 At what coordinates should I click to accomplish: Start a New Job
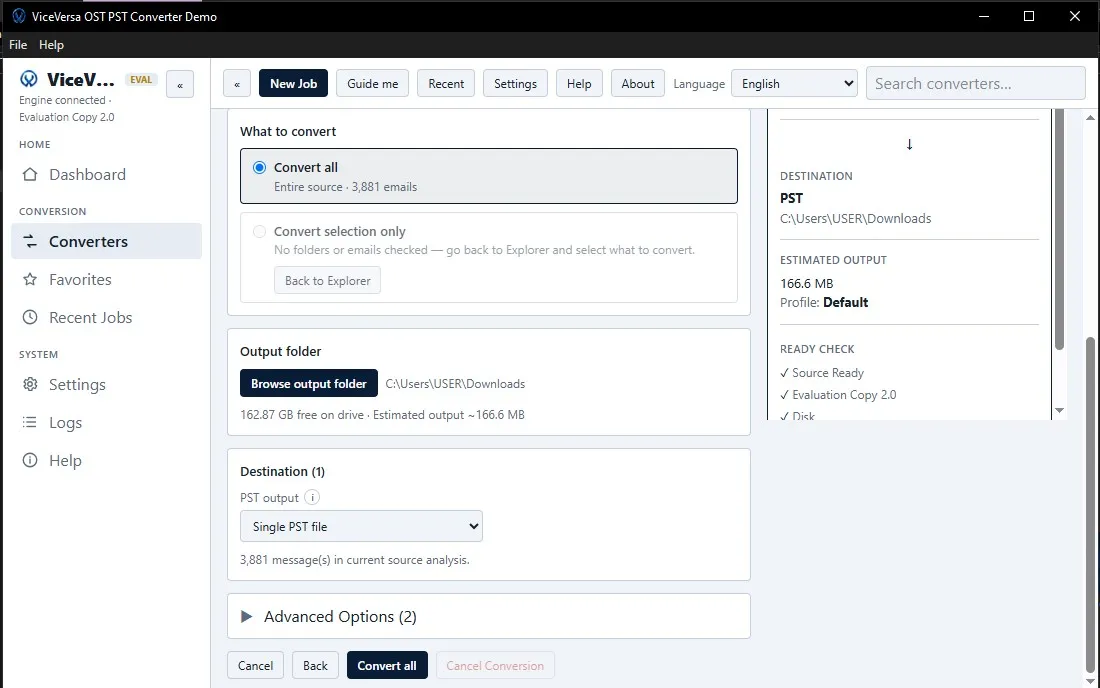pos(293,83)
